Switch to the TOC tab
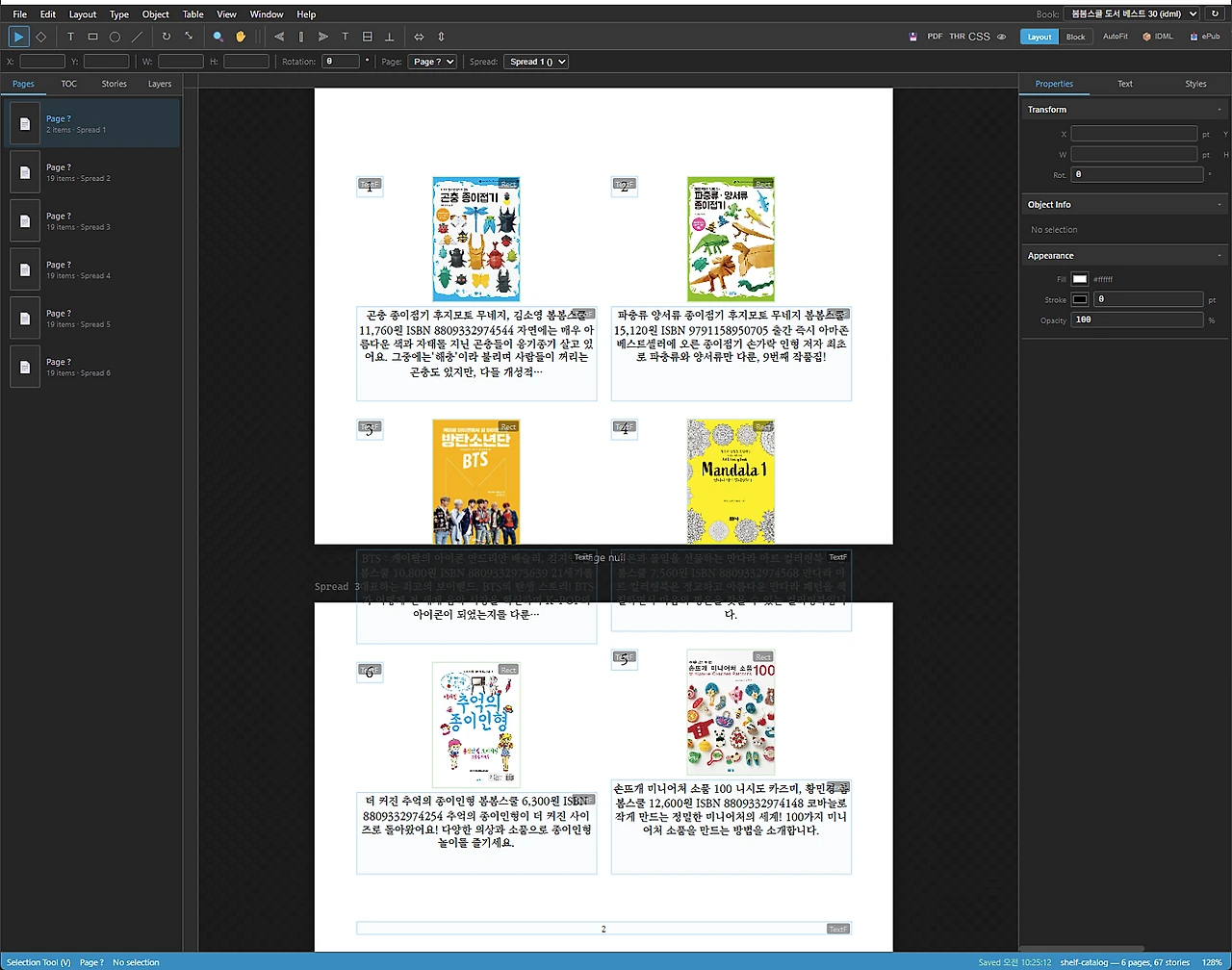Screen dimensions: 1232x970 click(69, 84)
